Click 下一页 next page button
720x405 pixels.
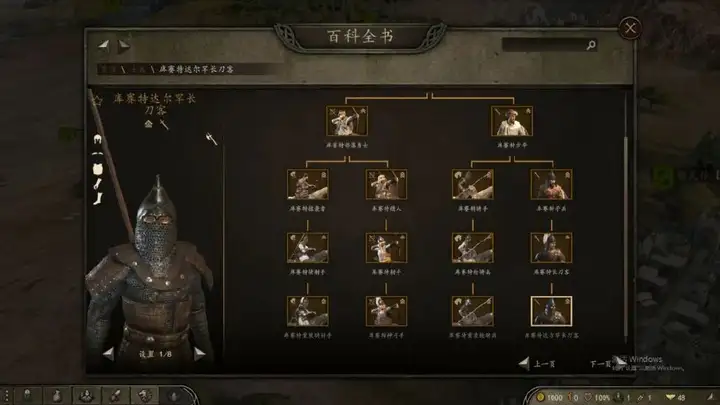[x=608, y=363]
